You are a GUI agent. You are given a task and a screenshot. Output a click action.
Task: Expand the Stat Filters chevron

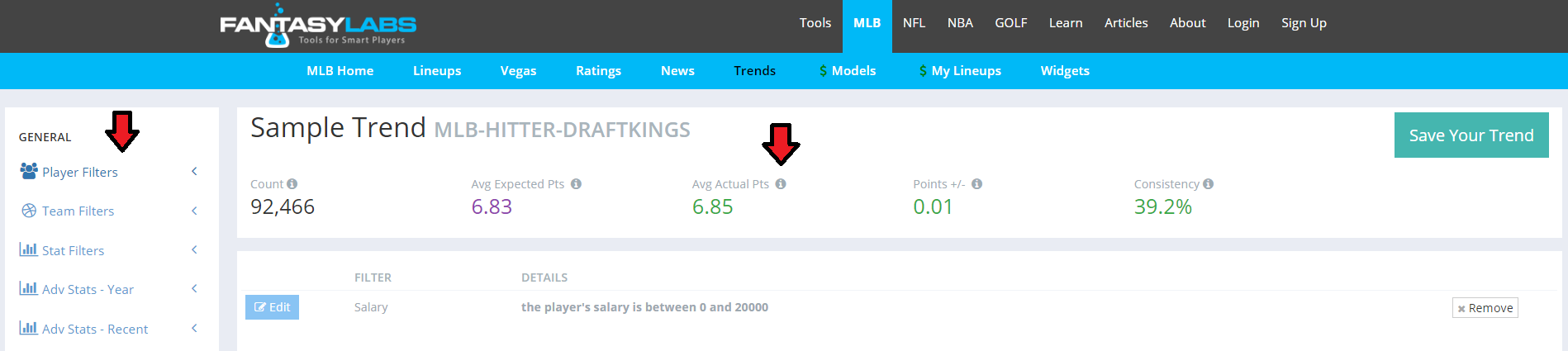pyautogui.click(x=194, y=249)
